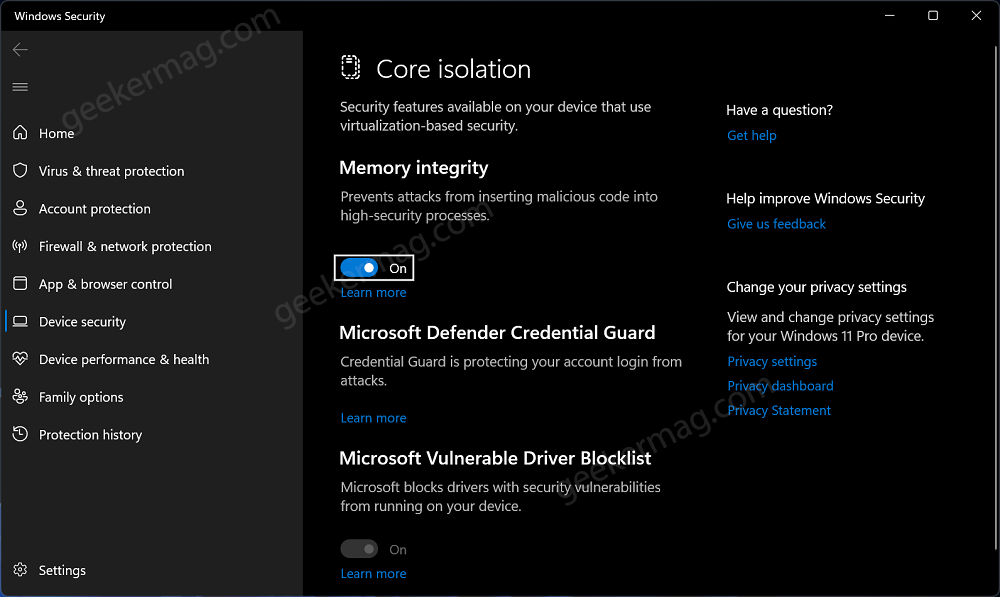Open Protection history section
The height and width of the screenshot is (597, 1000).
pyautogui.click(x=90, y=434)
